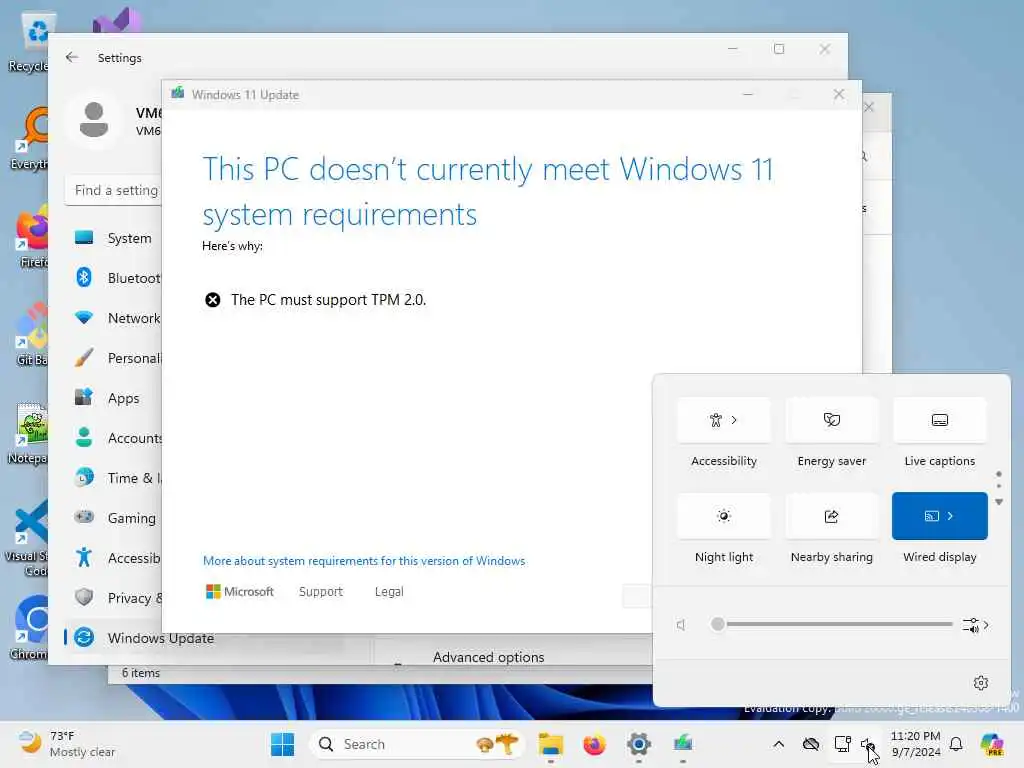Click the user profile avatar in Settings

tap(93, 120)
